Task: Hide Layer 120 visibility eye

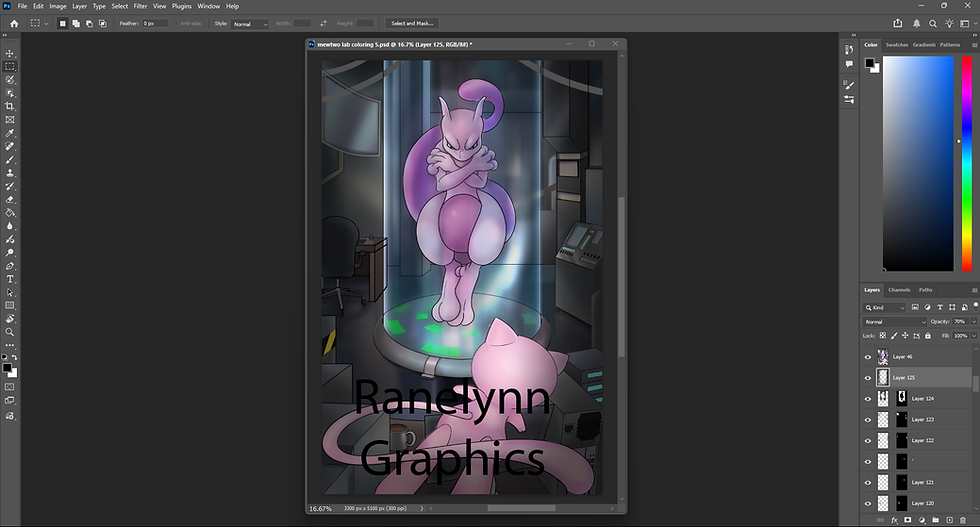Action: pos(868,503)
